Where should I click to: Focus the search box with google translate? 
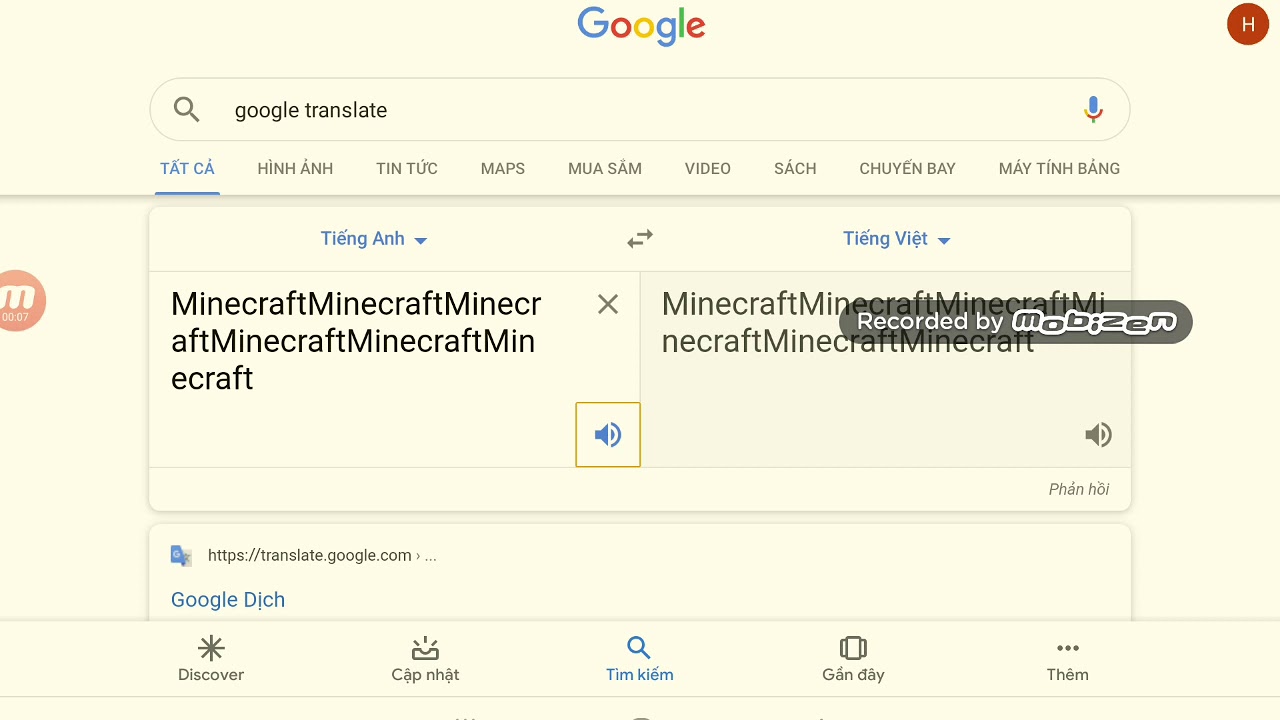coord(640,110)
